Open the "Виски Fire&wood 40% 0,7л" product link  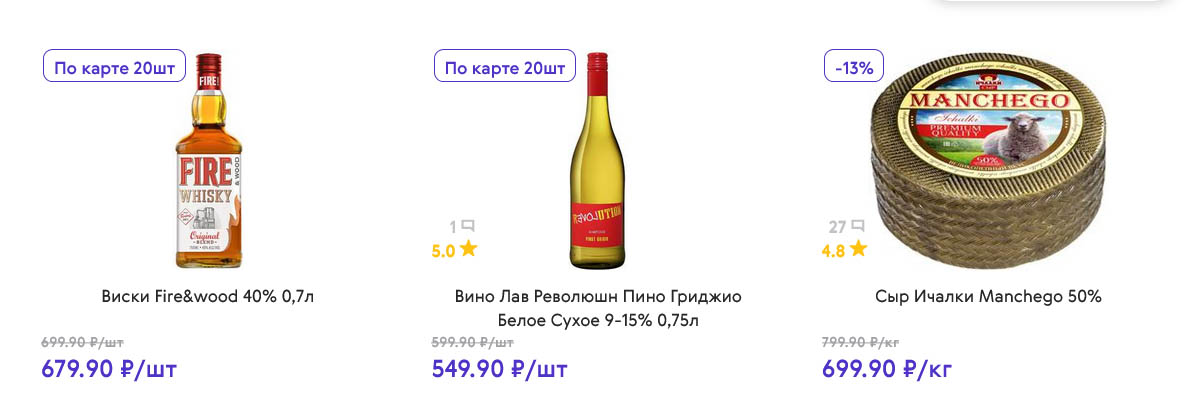tap(208, 297)
